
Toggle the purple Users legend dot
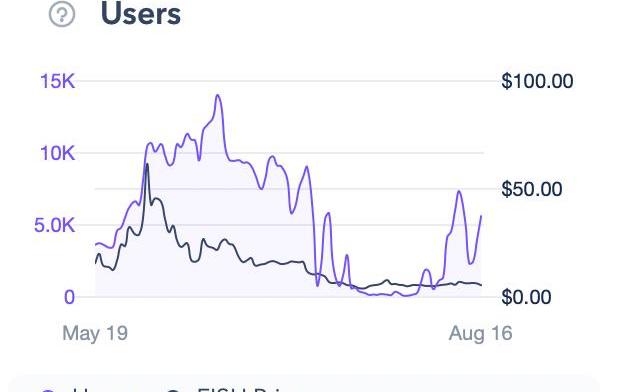point(49,390)
